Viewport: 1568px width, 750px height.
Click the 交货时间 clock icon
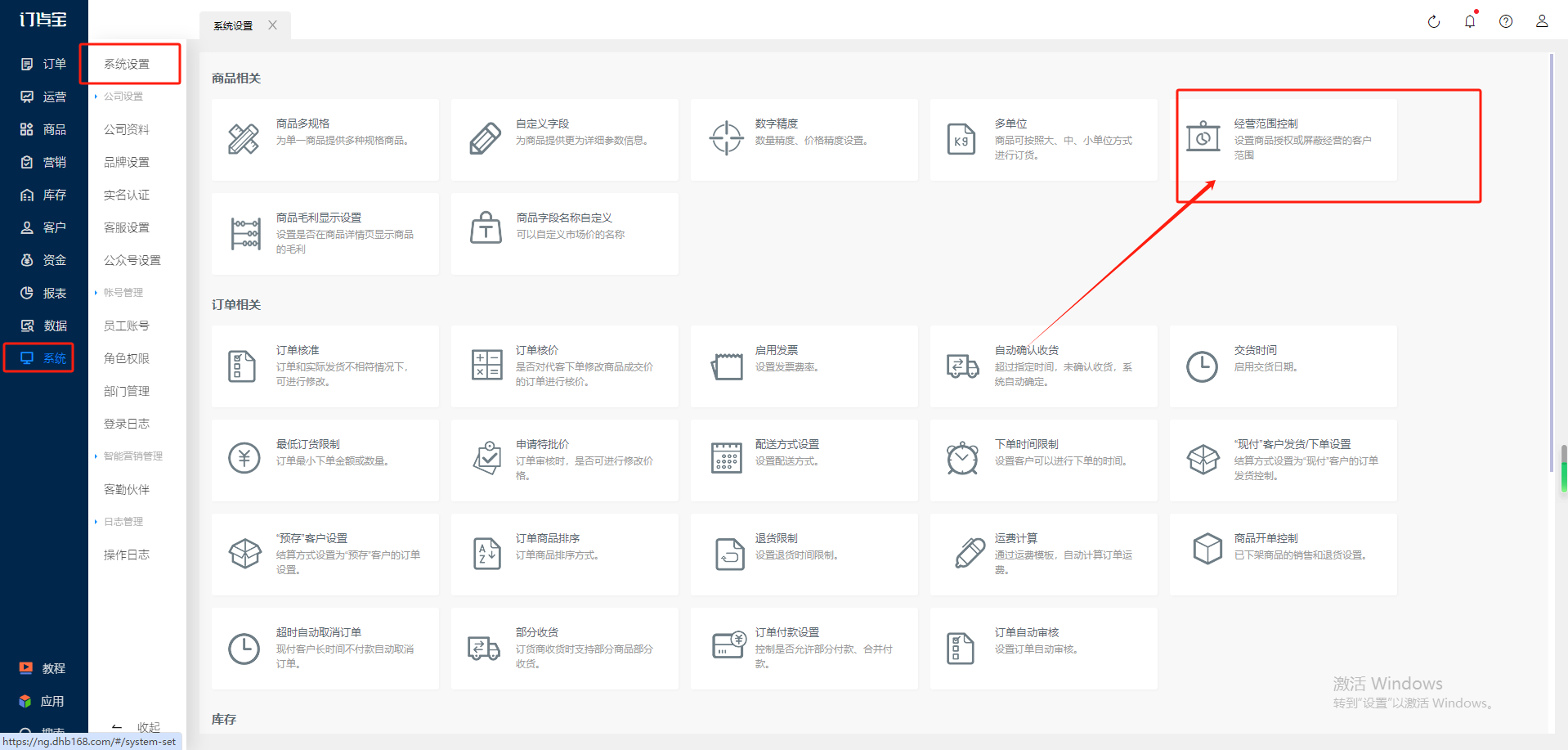pyautogui.click(x=1202, y=366)
